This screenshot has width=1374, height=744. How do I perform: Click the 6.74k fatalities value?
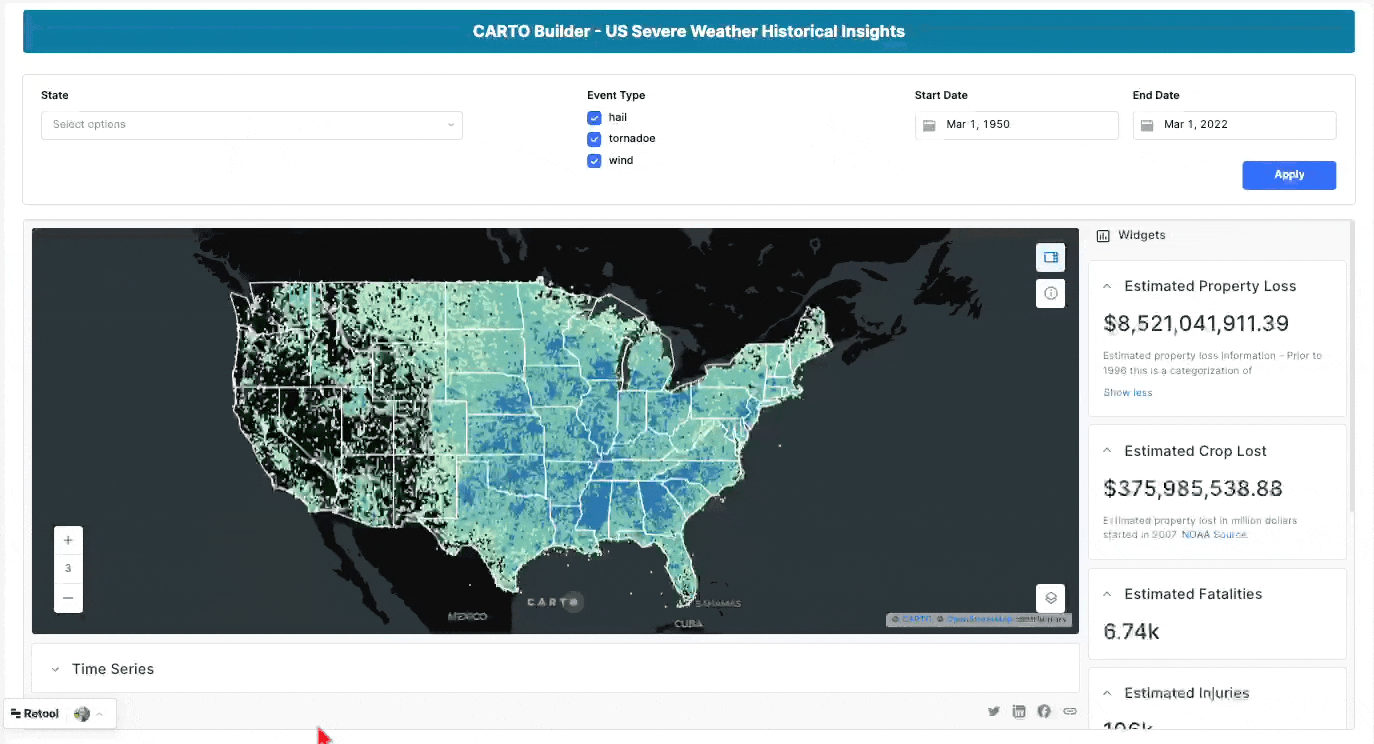coord(1132,631)
